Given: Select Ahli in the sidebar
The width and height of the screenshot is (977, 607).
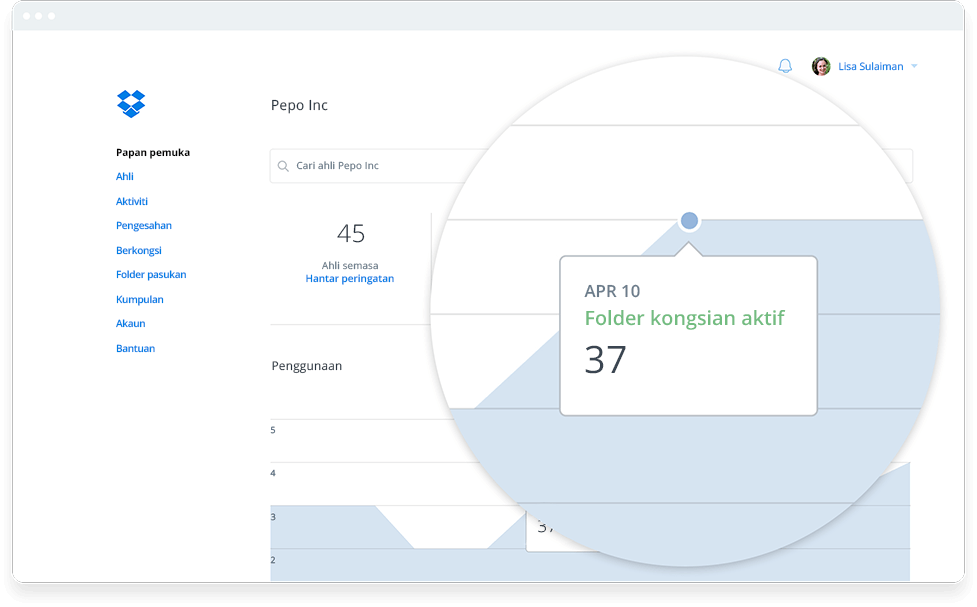Looking at the screenshot, I should tap(124, 176).
